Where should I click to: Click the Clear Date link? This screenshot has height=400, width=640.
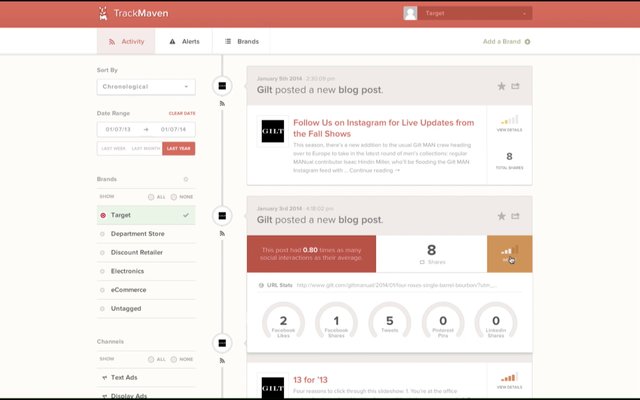[x=182, y=113]
